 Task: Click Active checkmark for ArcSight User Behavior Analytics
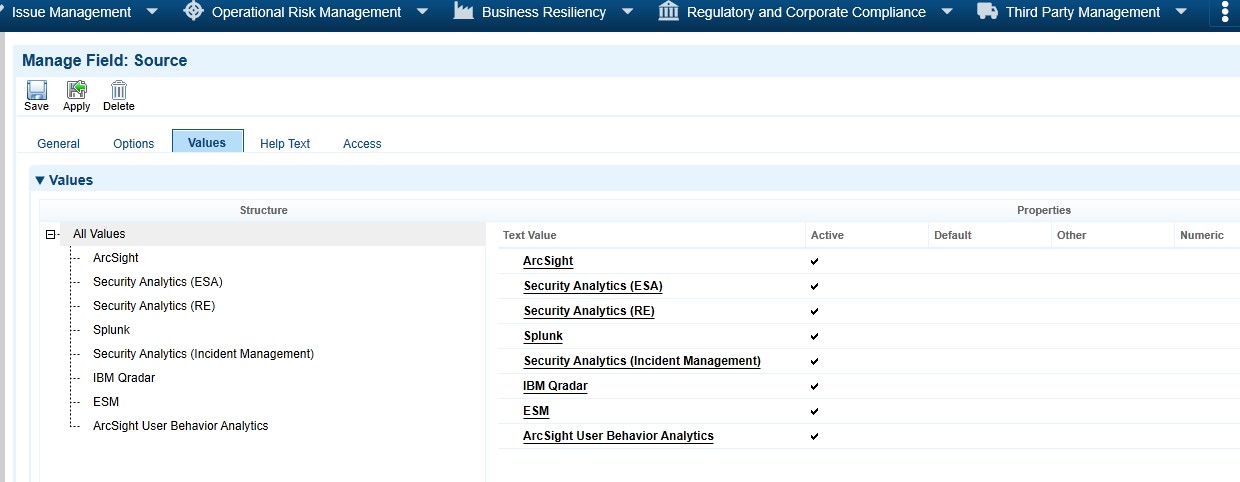[815, 436]
